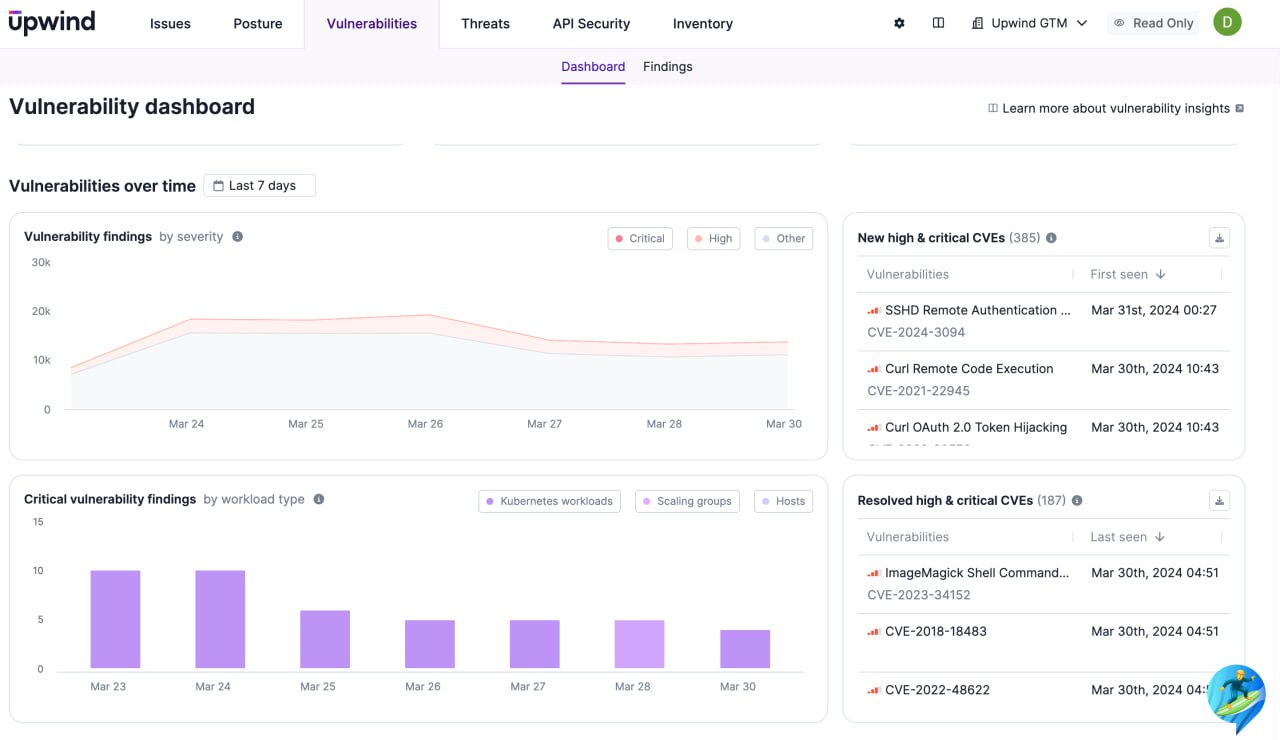The width and height of the screenshot is (1280, 740).
Task: Click the purple Mar 23 bar
Action: (115, 619)
